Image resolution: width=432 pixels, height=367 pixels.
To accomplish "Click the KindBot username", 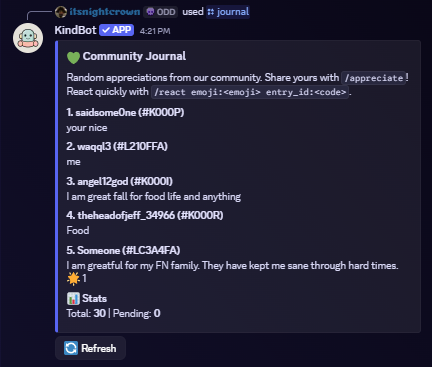I will point(75,30).
